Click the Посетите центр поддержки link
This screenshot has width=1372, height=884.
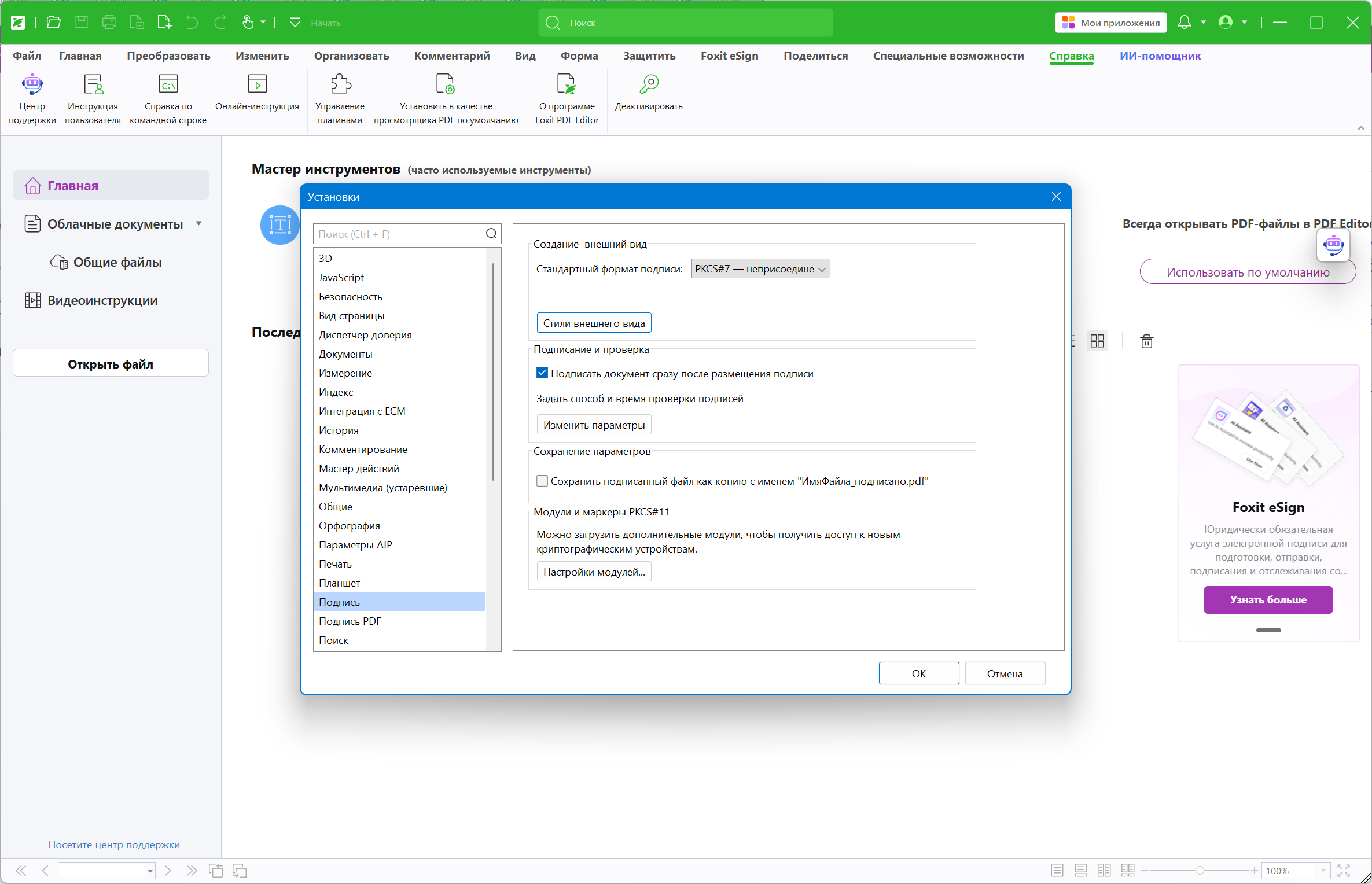pyautogui.click(x=114, y=845)
